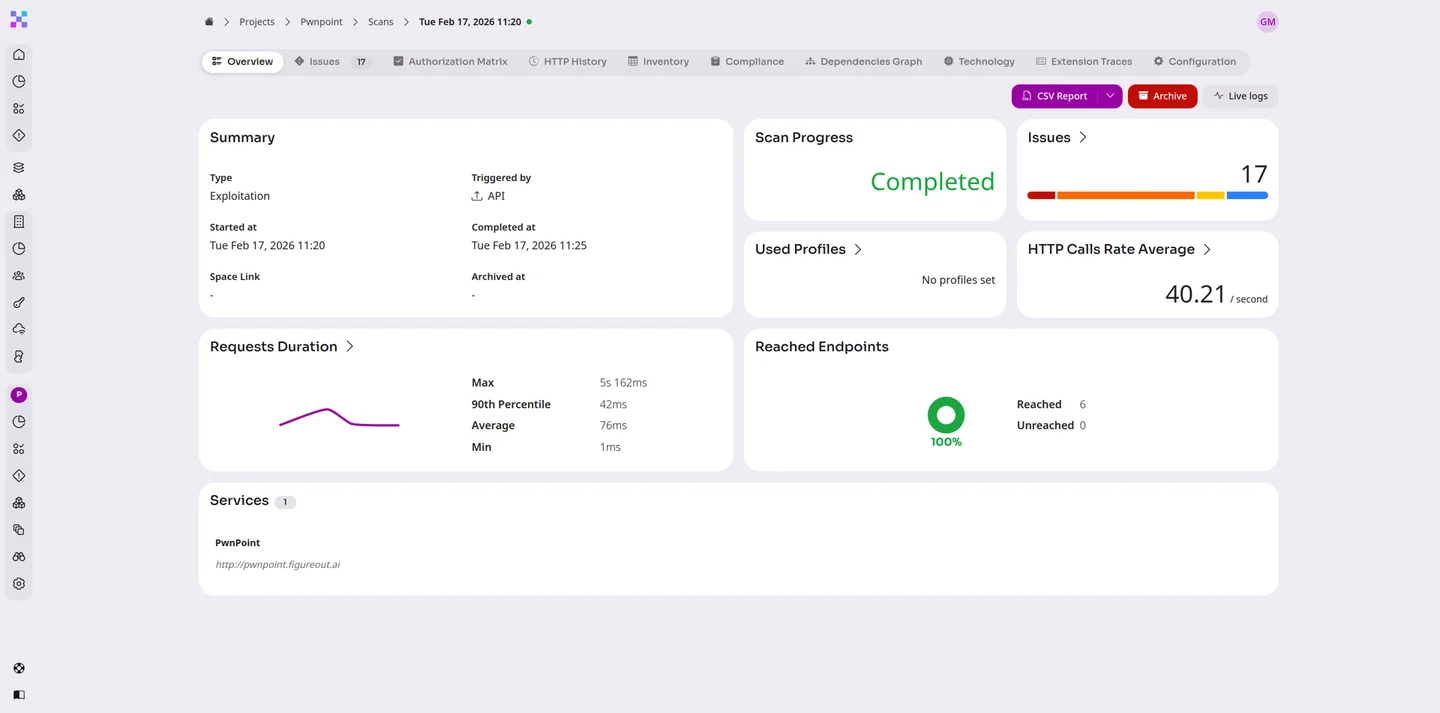Expand the HTTP Calls Rate Average chevron
The image size is (1440, 713).
pyautogui.click(x=1207, y=250)
